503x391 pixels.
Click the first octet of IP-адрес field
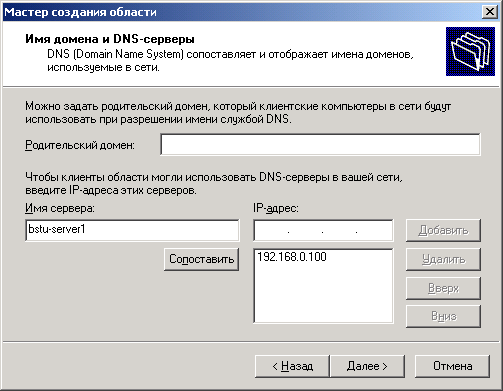click(x=272, y=231)
